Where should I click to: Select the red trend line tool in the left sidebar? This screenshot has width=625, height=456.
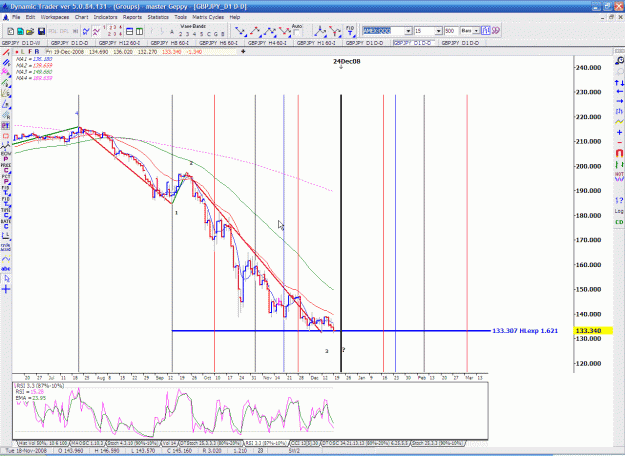point(6,53)
